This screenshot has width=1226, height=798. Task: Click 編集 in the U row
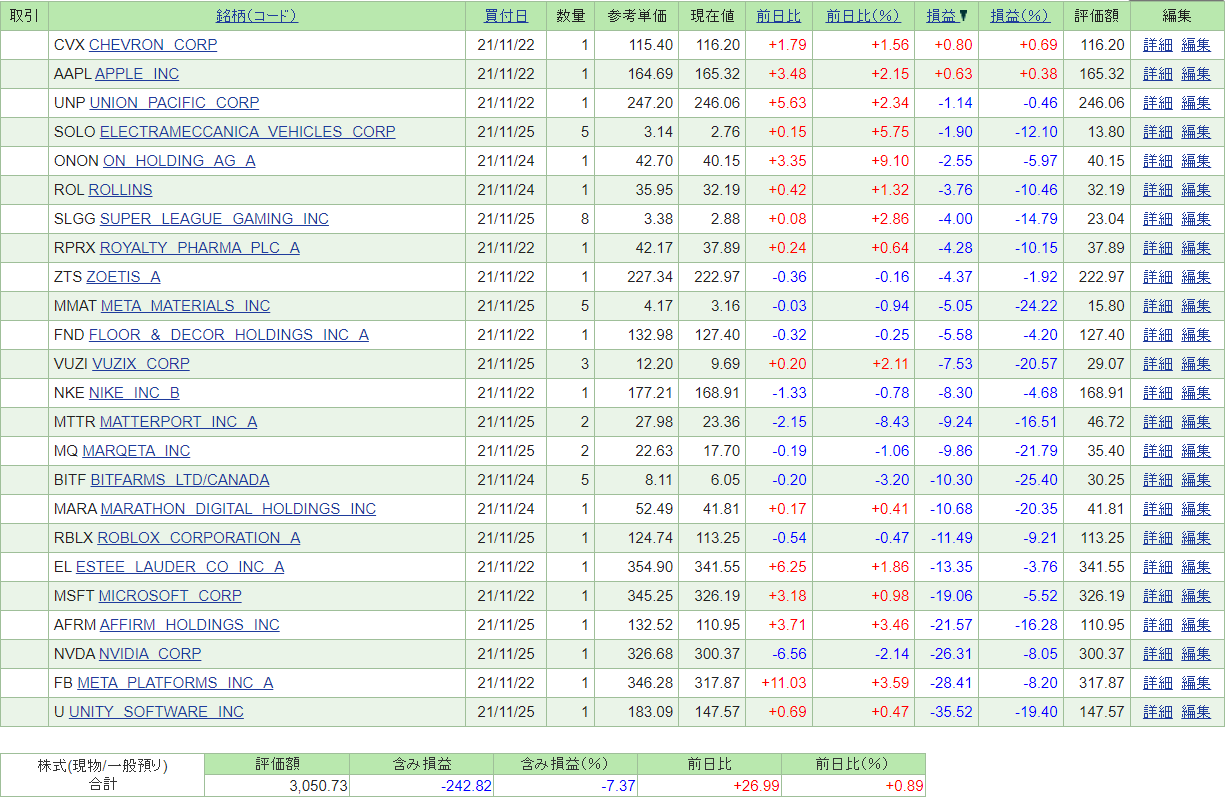point(1196,712)
